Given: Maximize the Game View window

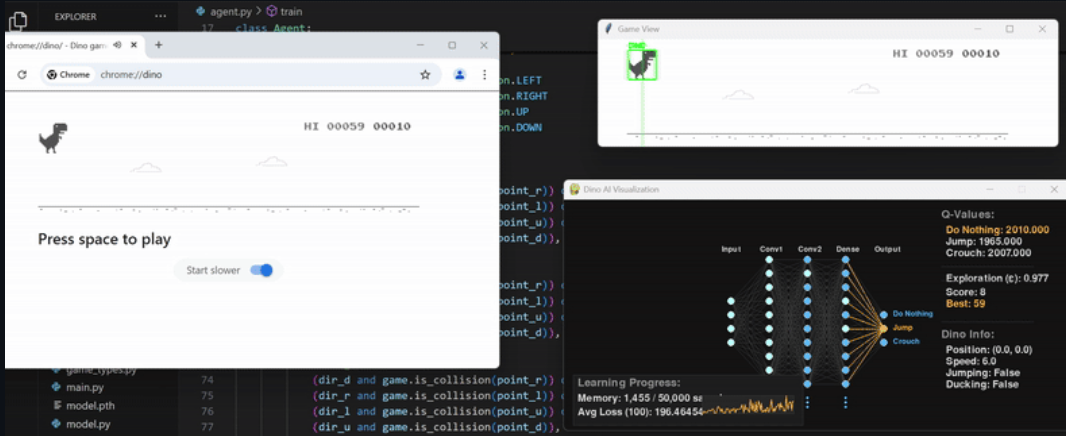Looking at the screenshot, I should (x=1010, y=29).
